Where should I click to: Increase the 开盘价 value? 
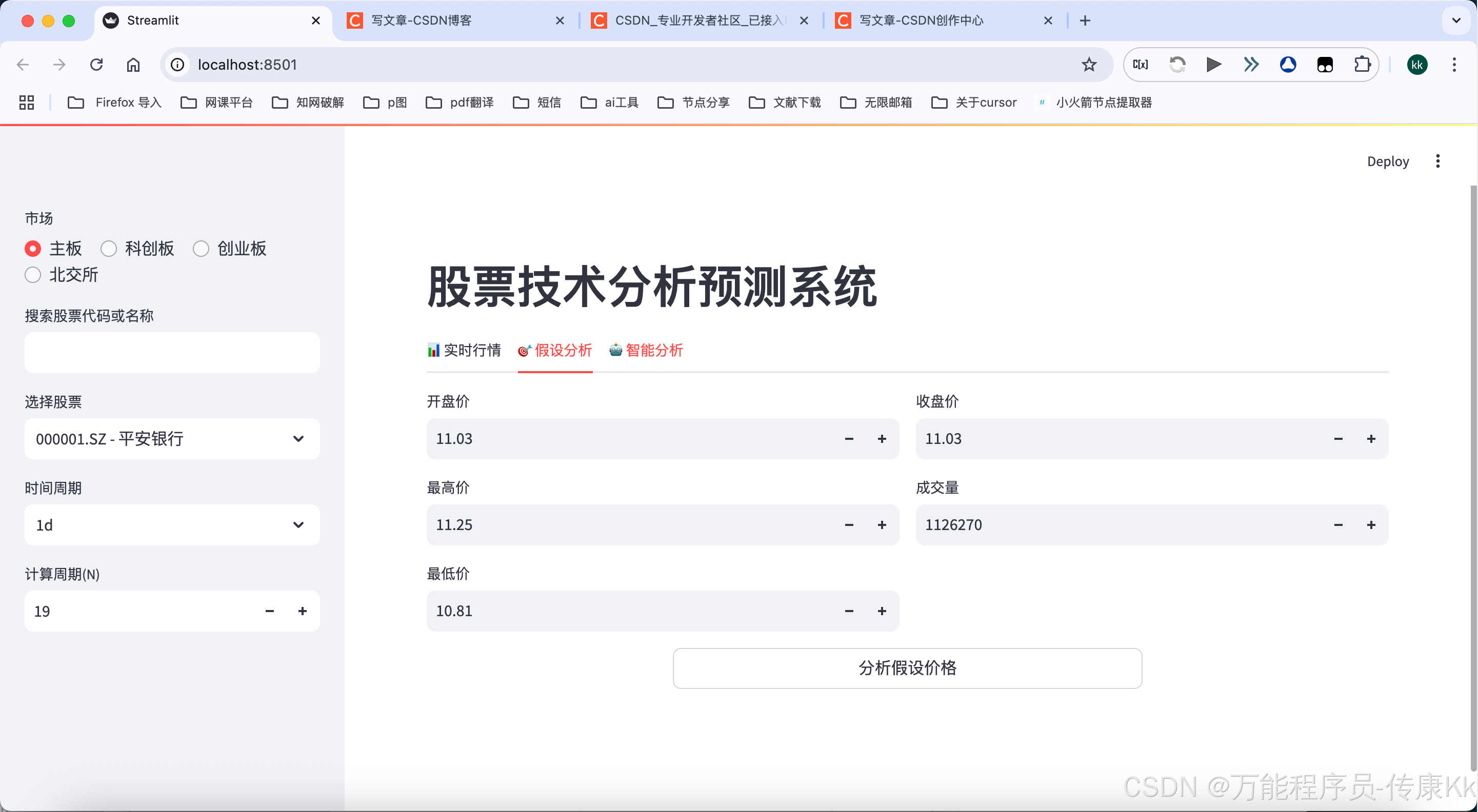(x=882, y=439)
